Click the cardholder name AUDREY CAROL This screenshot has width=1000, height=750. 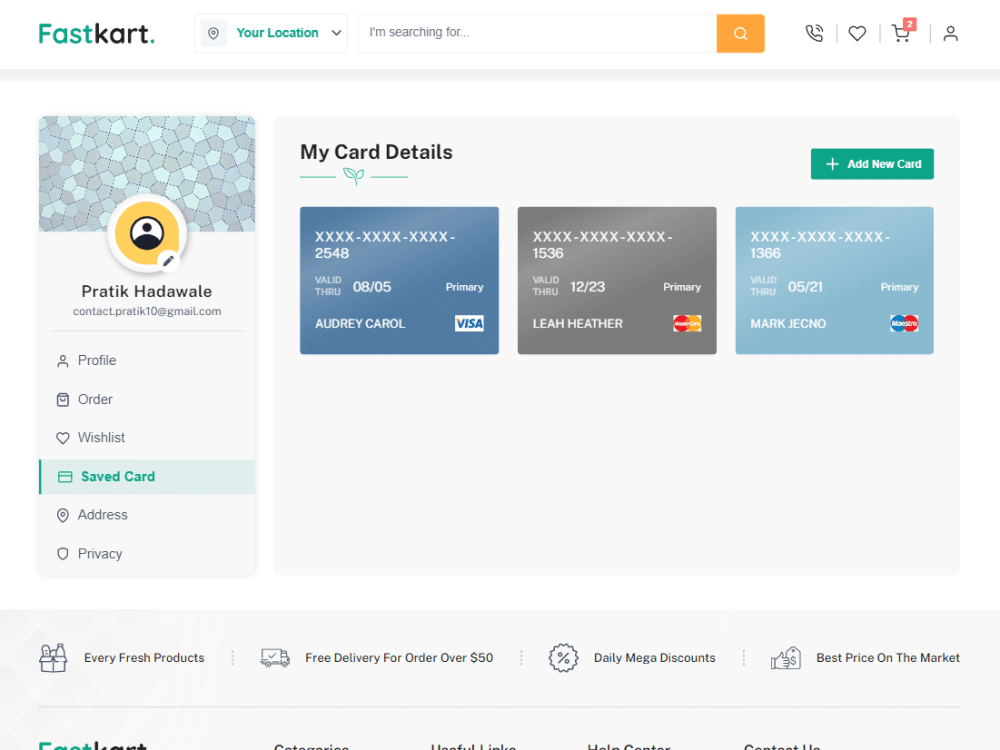coord(360,323)
